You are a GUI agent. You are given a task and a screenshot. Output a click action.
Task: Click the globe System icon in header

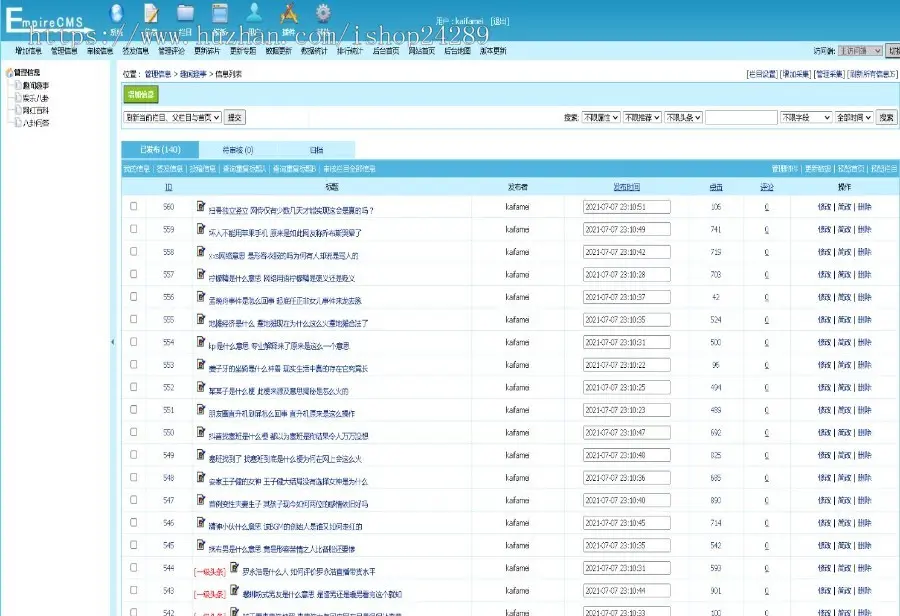[116, 13]
